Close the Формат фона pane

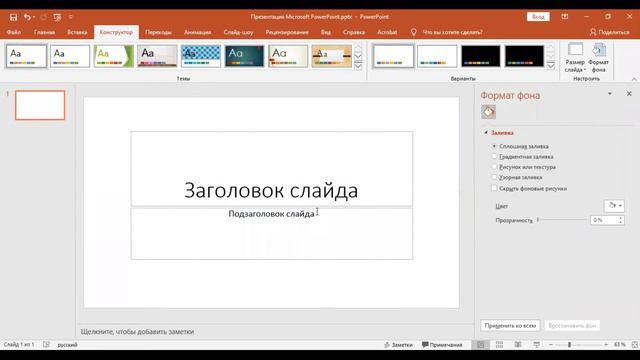[x=629, y=94]
